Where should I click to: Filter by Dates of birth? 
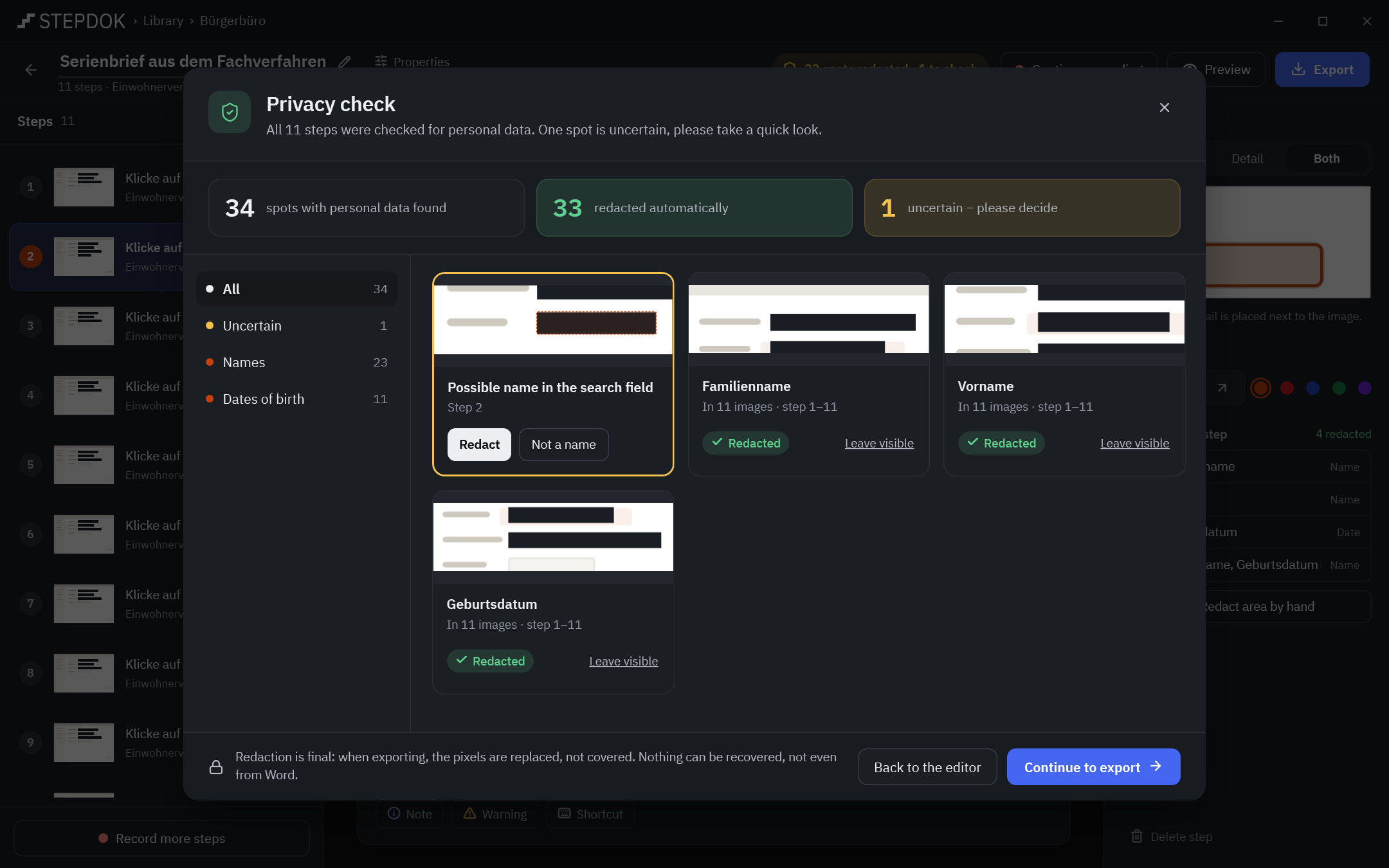296,399
